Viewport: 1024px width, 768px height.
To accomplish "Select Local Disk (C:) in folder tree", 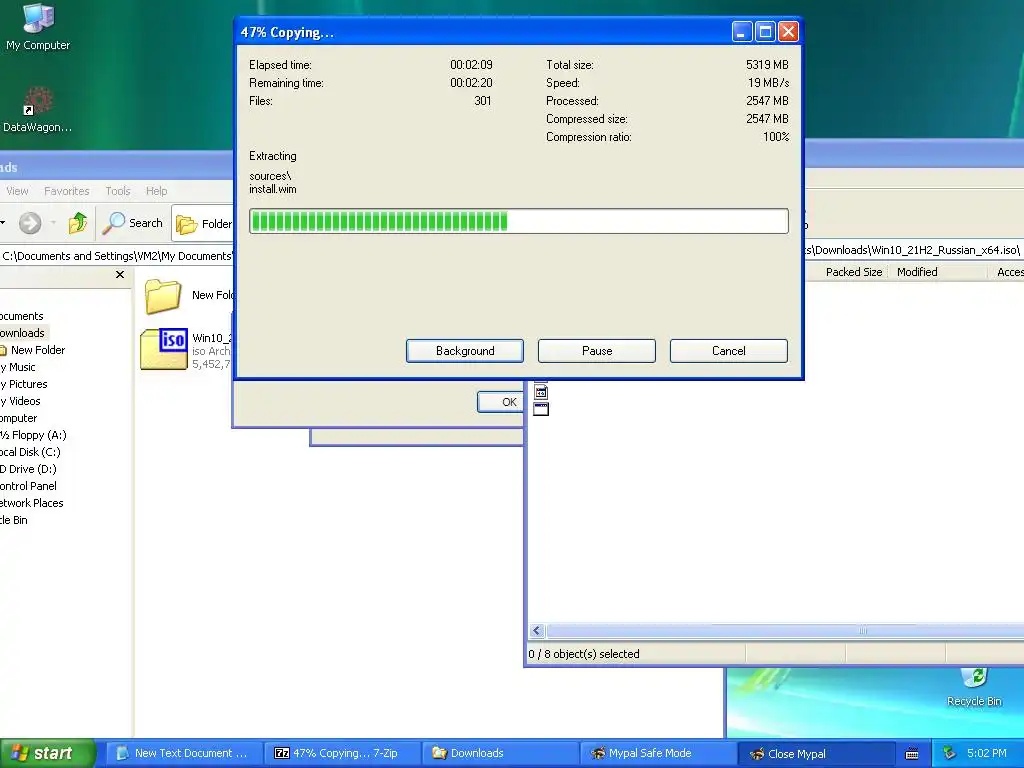I will (31, 452).
